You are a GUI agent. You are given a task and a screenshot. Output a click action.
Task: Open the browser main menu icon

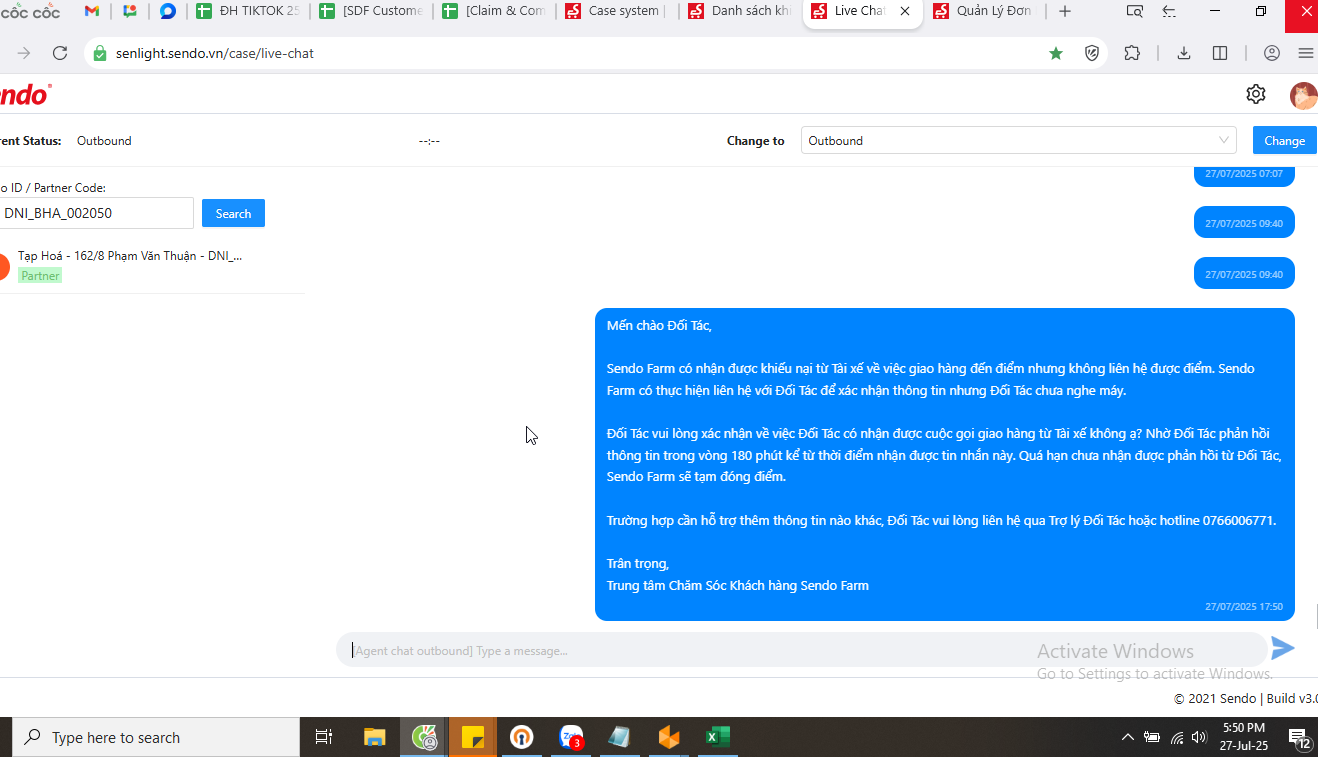[1306, 53]
